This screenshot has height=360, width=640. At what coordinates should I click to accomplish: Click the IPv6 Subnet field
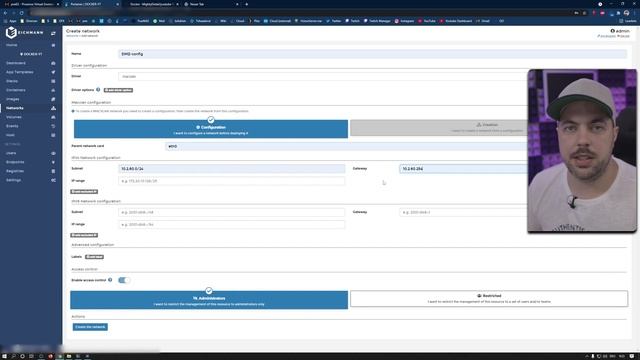click(x=231, y=212)
